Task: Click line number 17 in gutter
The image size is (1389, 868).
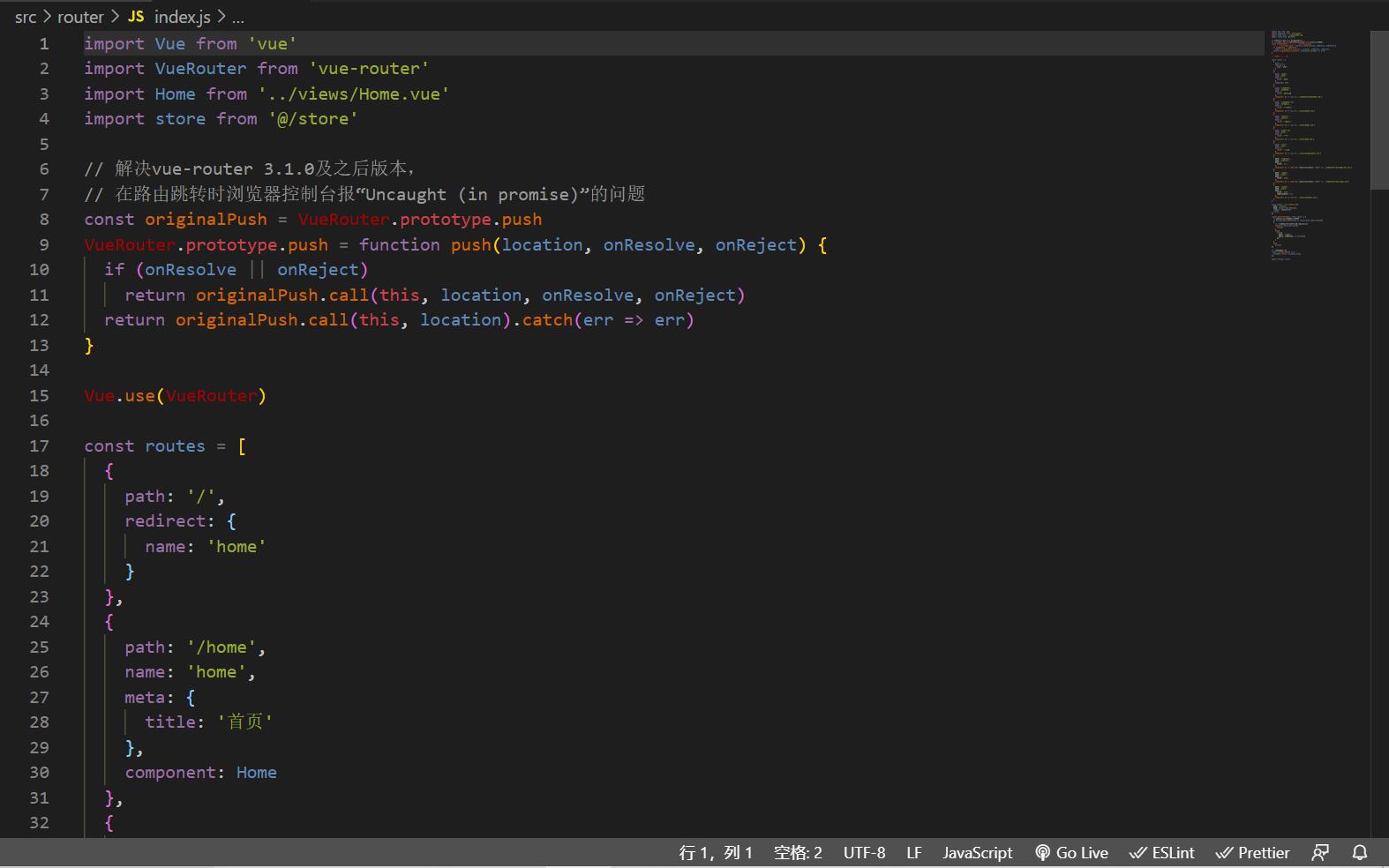Action: pos(39,445)
